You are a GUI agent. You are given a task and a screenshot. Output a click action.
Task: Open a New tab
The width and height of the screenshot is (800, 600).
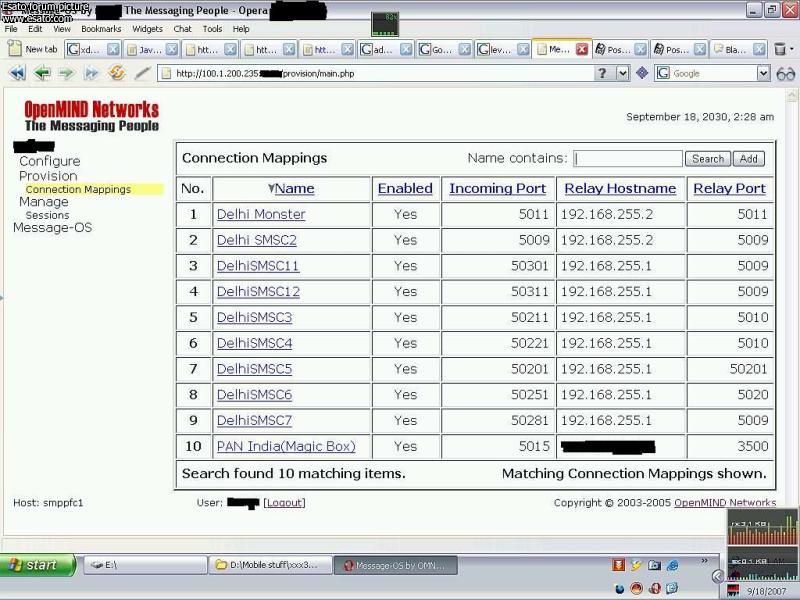[33, 49]
